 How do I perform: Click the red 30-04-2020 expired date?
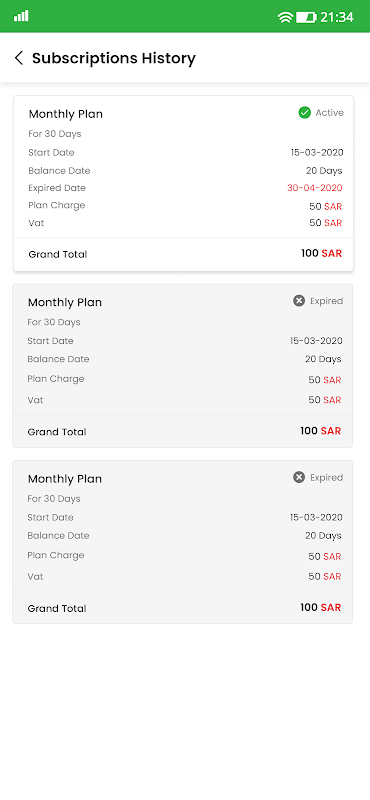(x=315, y=188)
